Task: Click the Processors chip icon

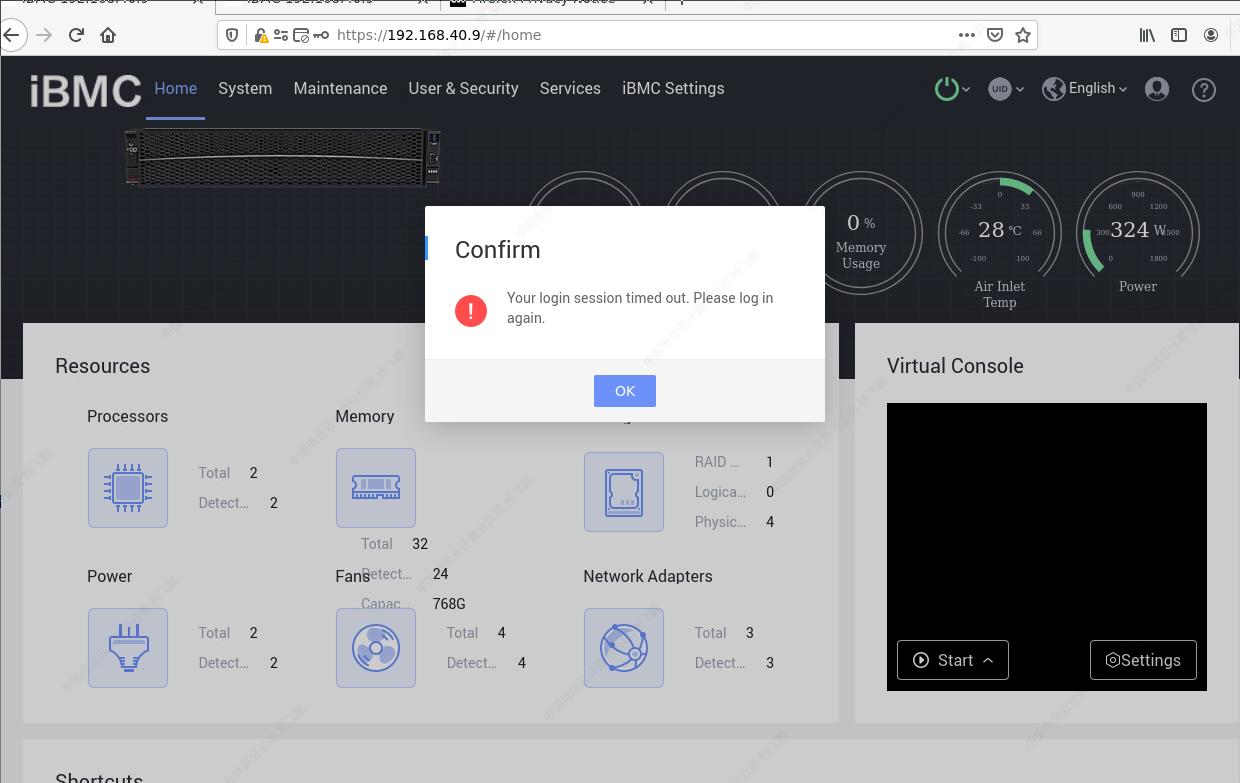Action: click(127, 488)
